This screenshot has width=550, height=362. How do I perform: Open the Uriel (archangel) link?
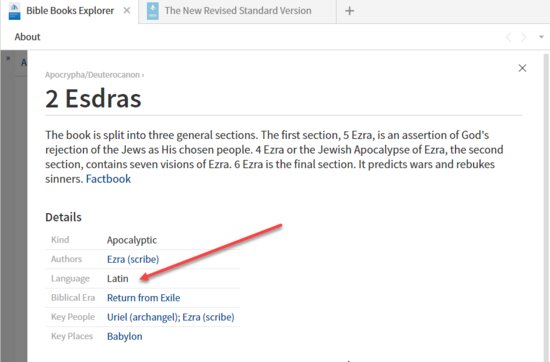pos(143,317)
